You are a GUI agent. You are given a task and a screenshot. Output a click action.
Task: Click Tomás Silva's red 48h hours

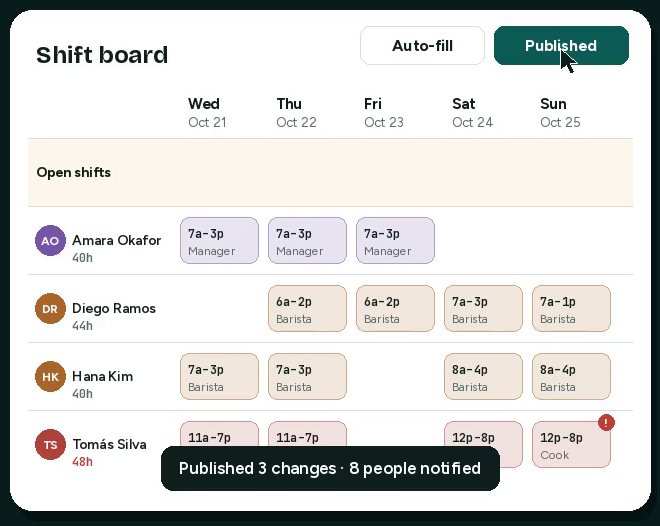click(x=82, y=462)
